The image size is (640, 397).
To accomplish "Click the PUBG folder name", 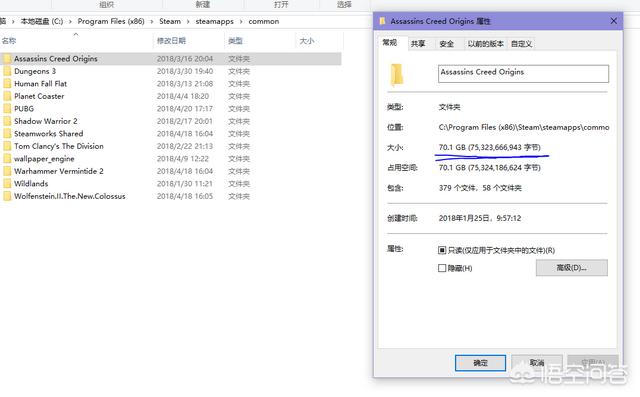I will click(x=24, y=109).
